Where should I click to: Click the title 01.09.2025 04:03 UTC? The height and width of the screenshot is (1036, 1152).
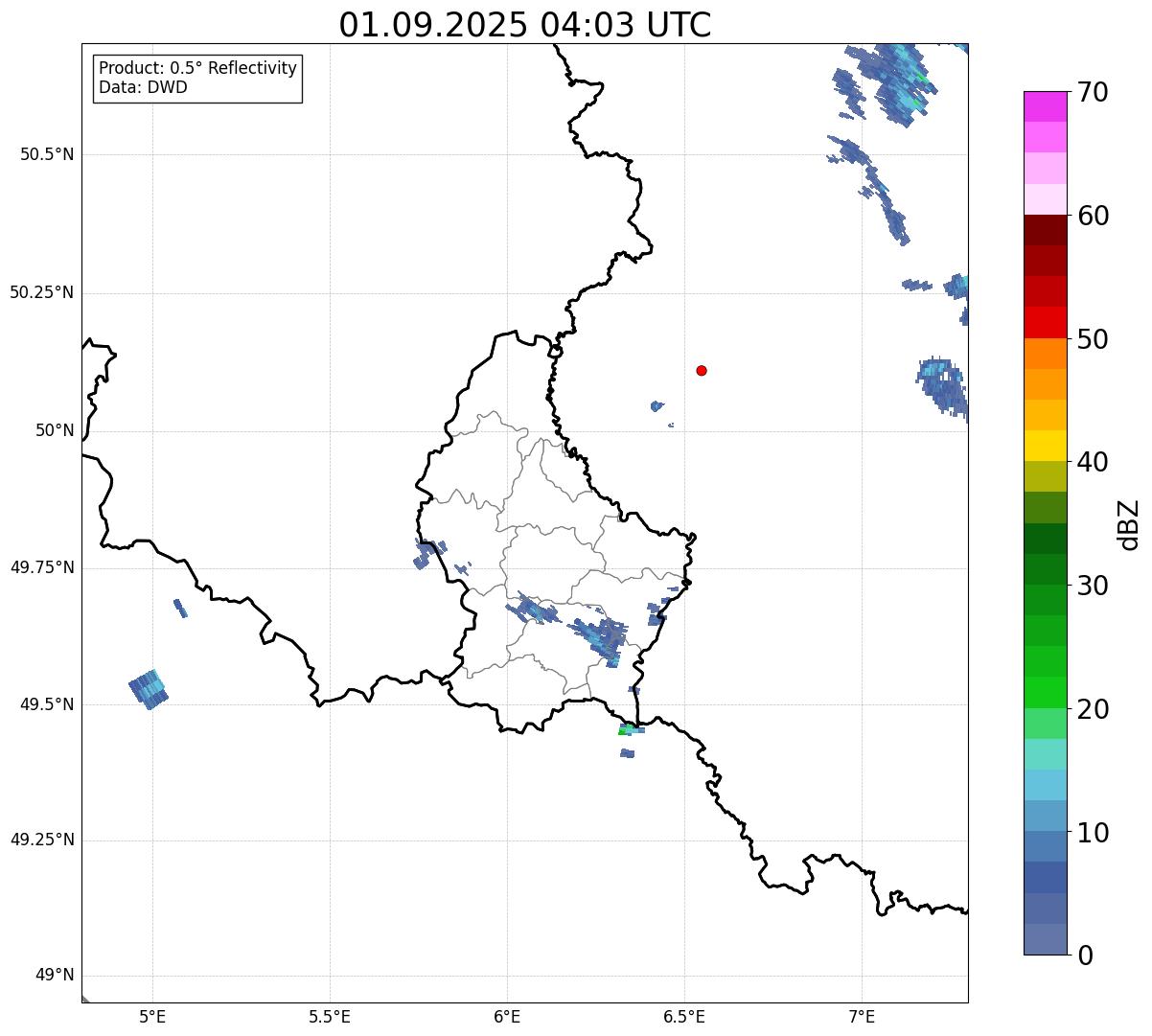click(525, 24)
